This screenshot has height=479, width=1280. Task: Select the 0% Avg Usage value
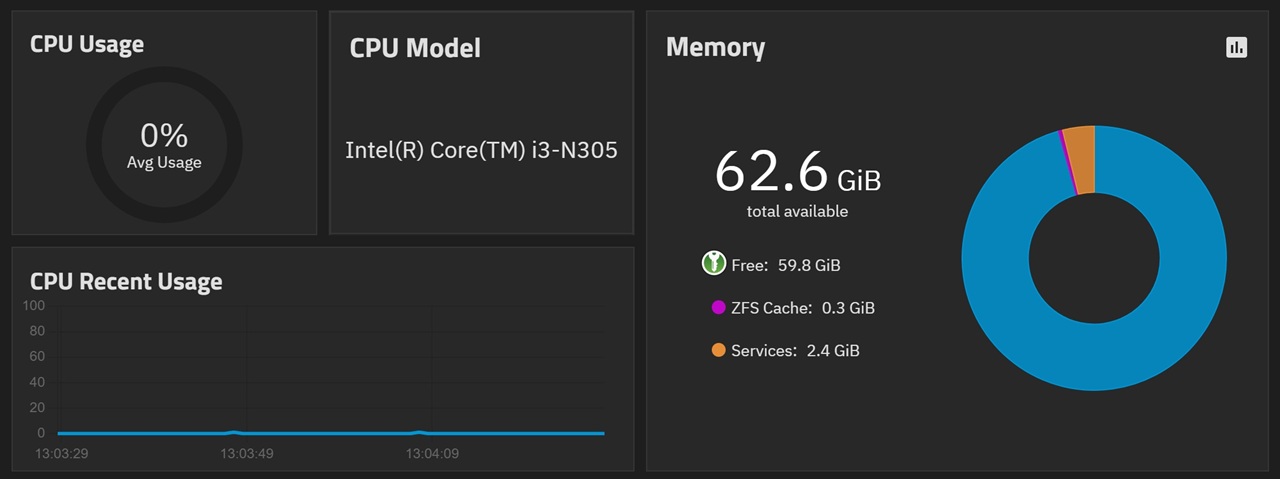(x=164, y=136)
